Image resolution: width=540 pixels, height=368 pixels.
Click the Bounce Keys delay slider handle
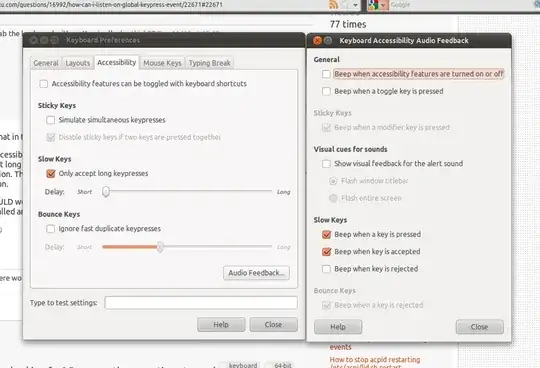(x=160, y=247)
